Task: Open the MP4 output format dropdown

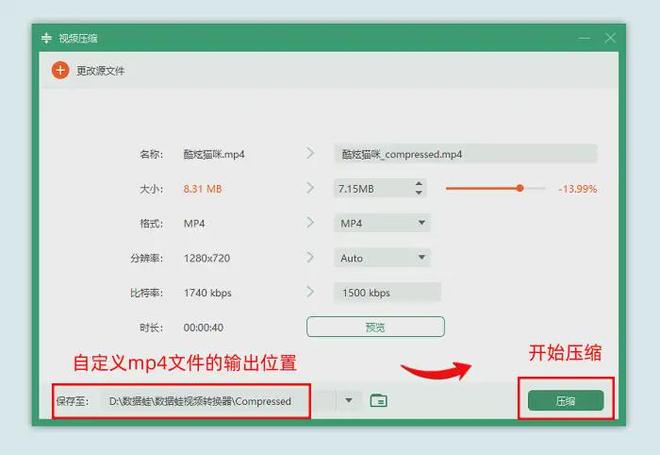Action: 382,223
